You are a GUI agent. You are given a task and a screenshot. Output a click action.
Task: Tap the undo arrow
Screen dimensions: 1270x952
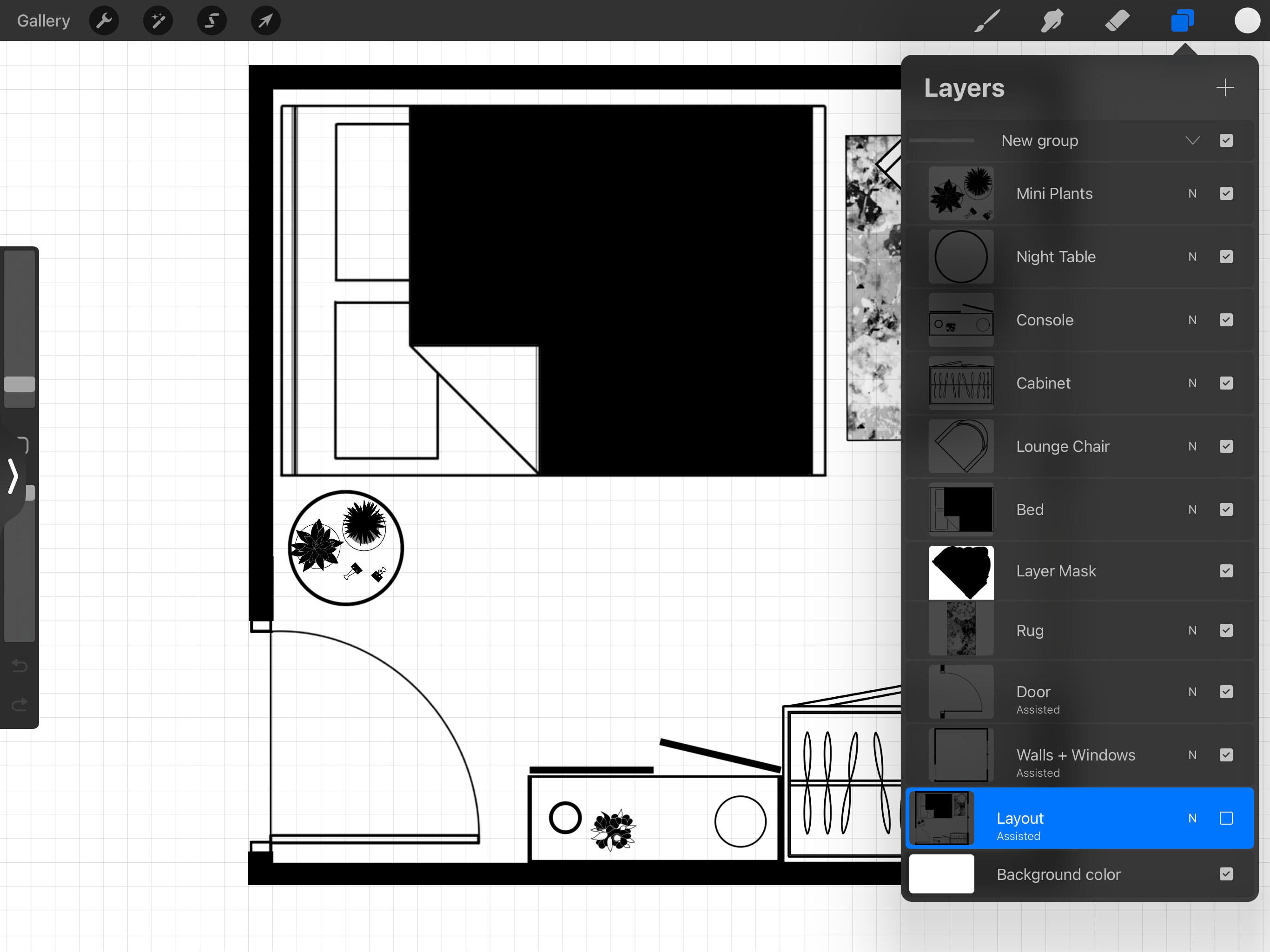click(x=19, y=666)
